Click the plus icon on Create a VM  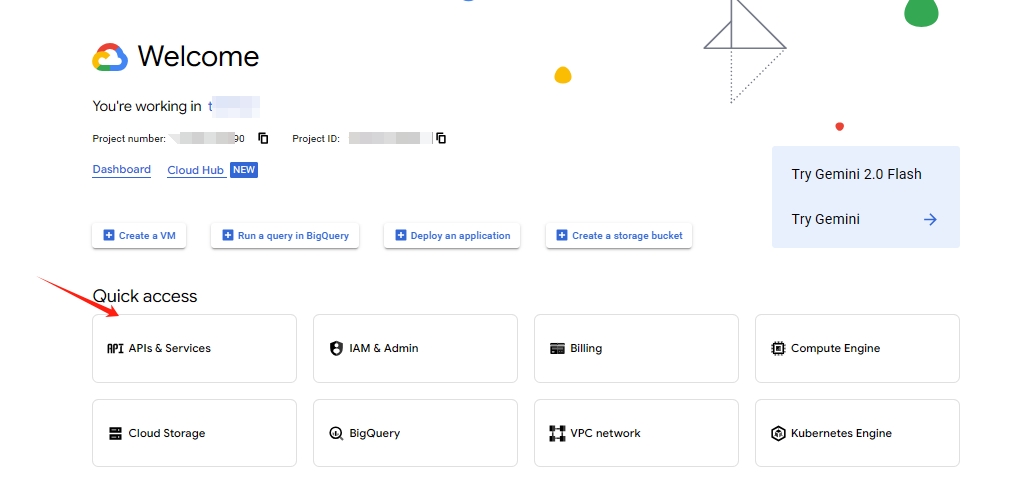coord(108,235)
